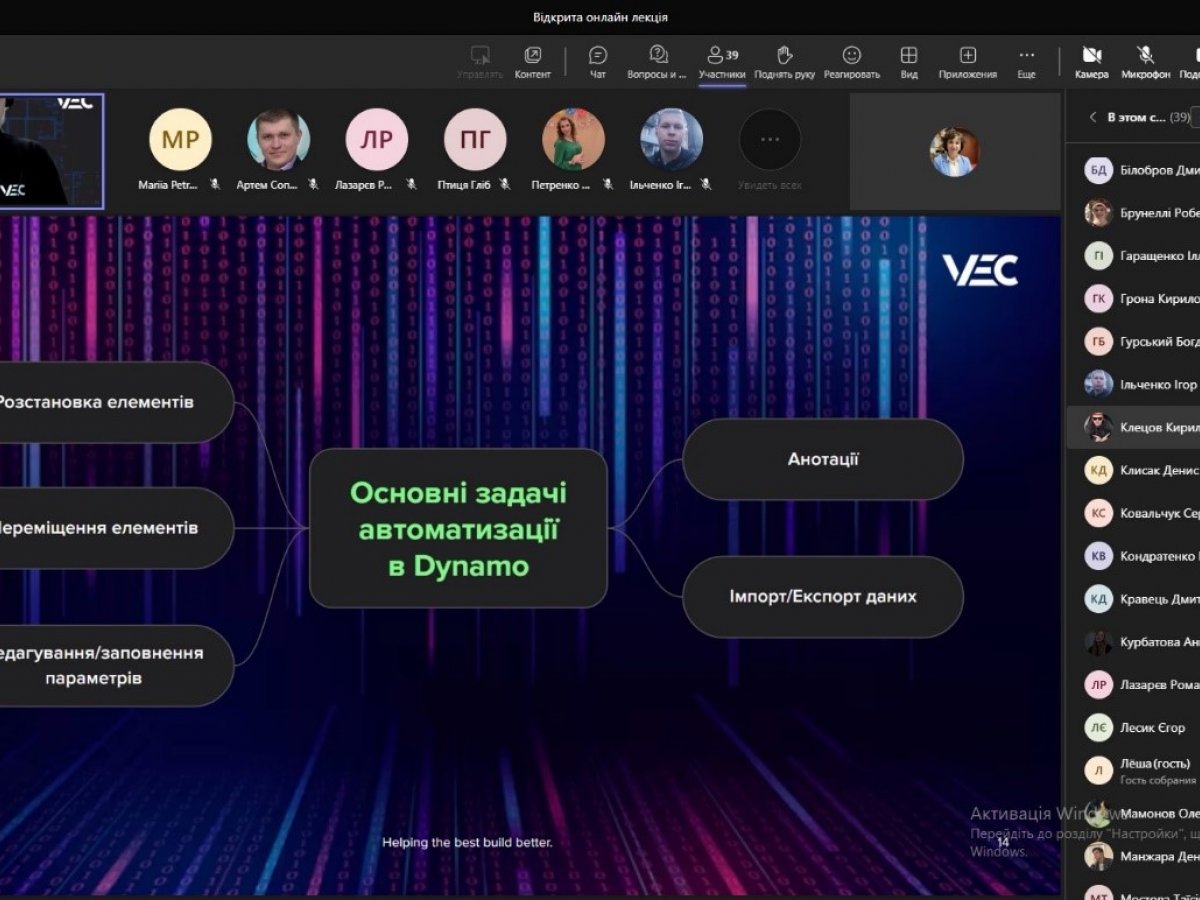The height and width of the screenshot is (900, 1200).
Task: Select Ільченко Ігор in participant list
Action: (1133, 384)
